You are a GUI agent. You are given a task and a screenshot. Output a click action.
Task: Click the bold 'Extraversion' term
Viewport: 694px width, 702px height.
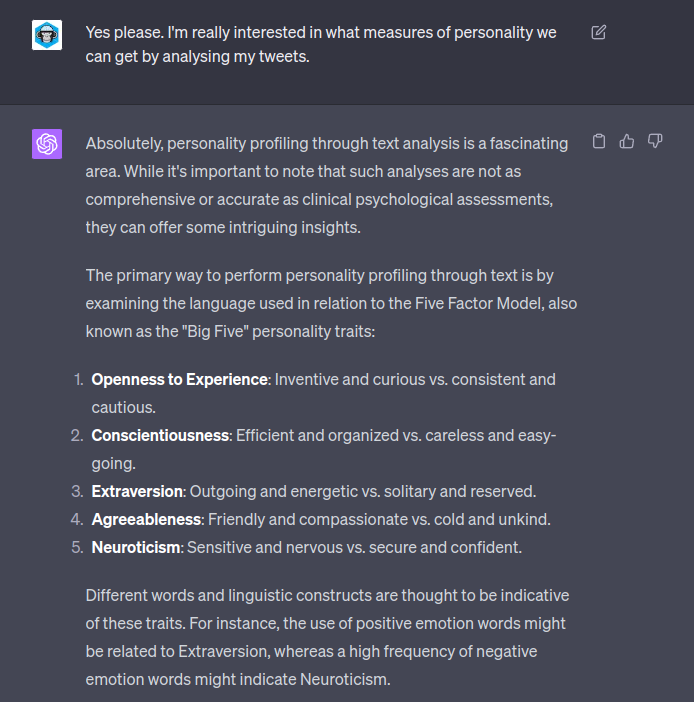coord(137,491)
